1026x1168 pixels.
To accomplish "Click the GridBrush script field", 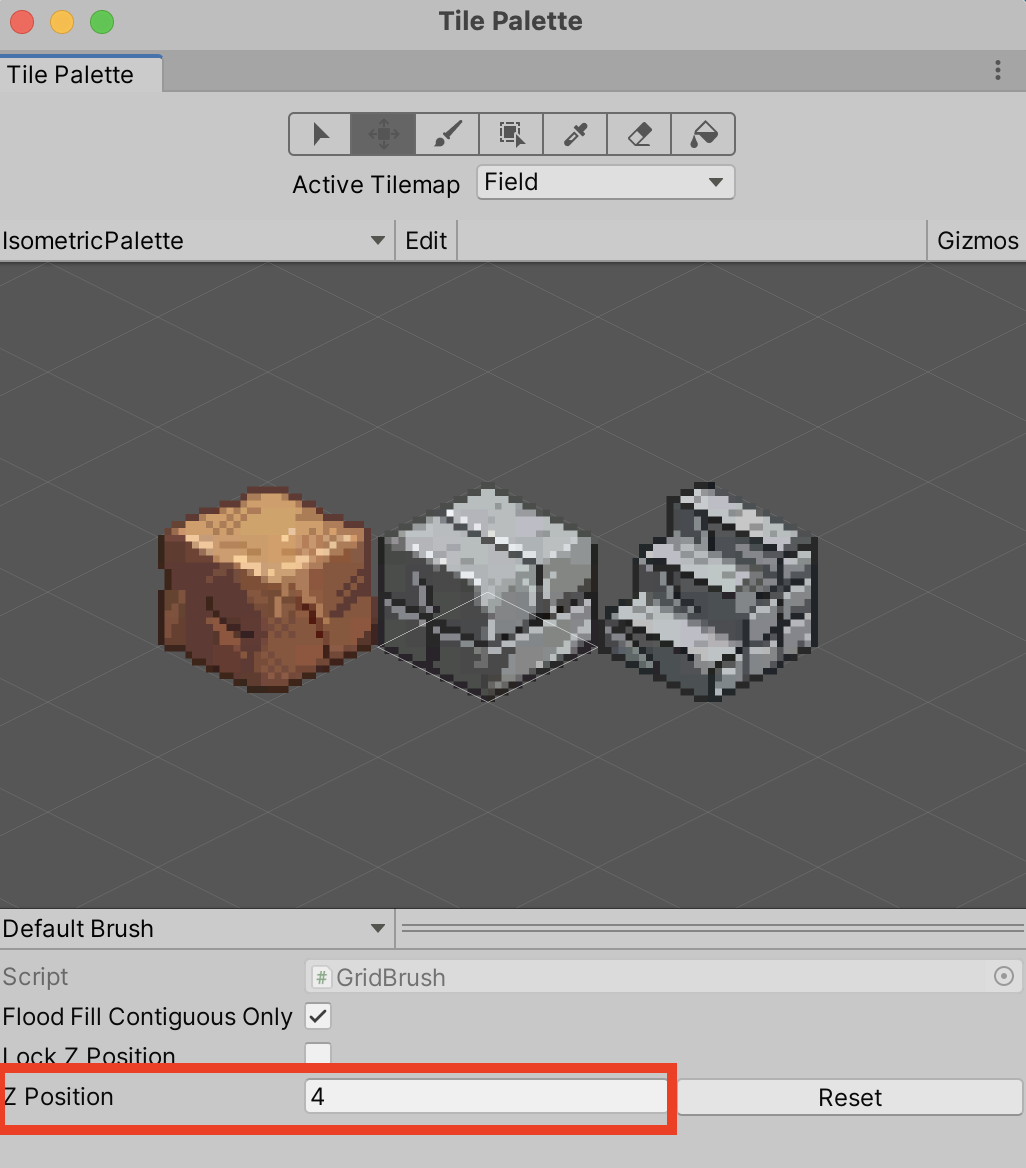I will (663, 977).
